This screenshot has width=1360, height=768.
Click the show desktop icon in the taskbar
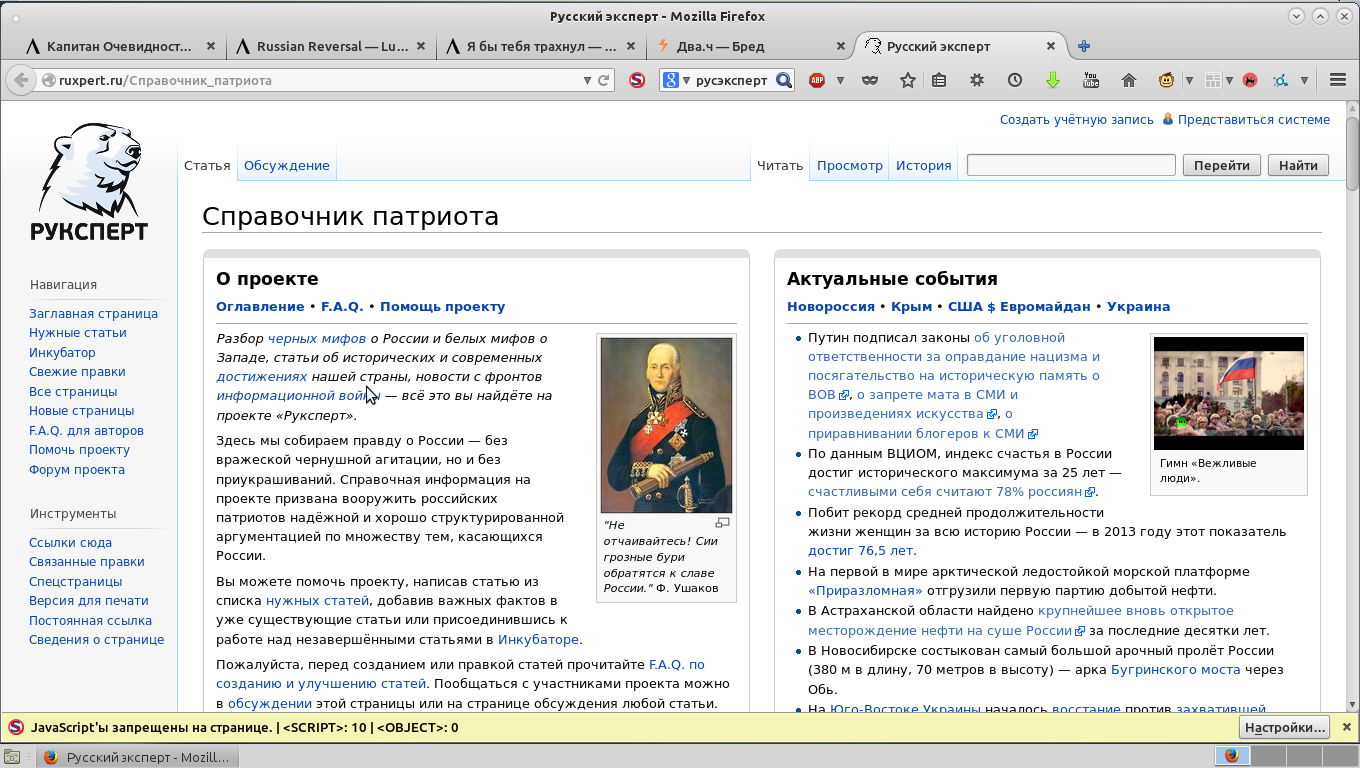click(12, 757)
